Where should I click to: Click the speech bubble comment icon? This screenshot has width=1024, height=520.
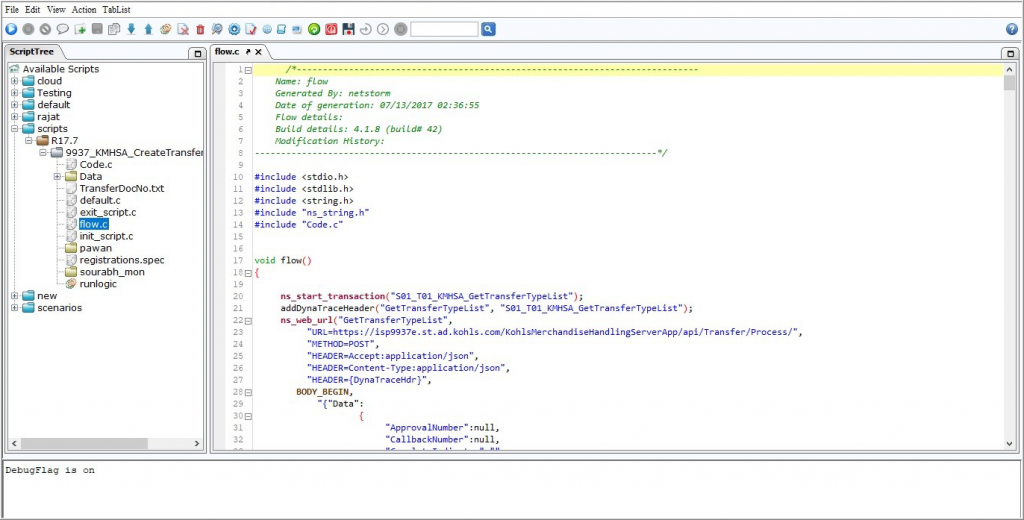pyautogui.click(x=63, y=29)
